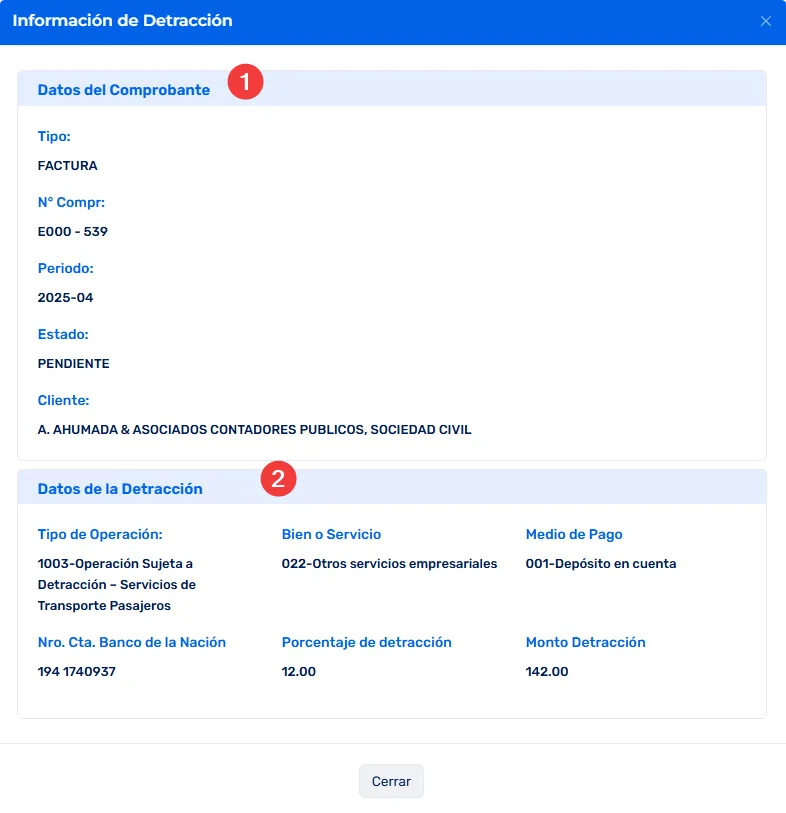Select the Datos de la Detracción header

(x=120, y=489)
